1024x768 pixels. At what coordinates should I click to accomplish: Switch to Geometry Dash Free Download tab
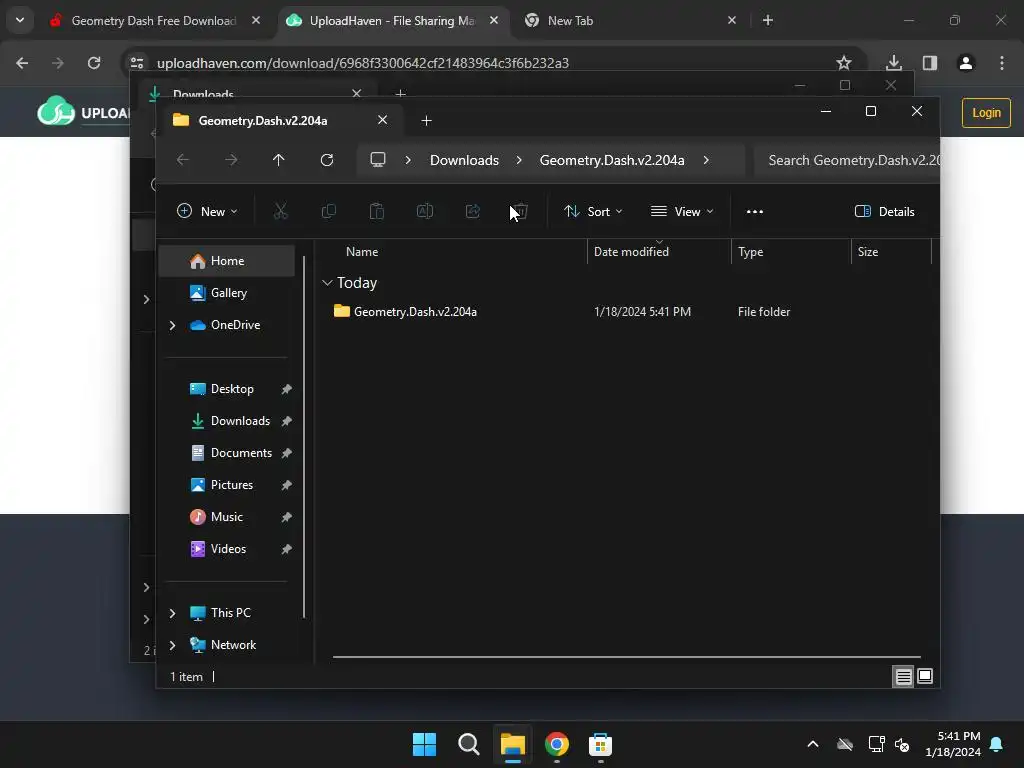[154, 21]
